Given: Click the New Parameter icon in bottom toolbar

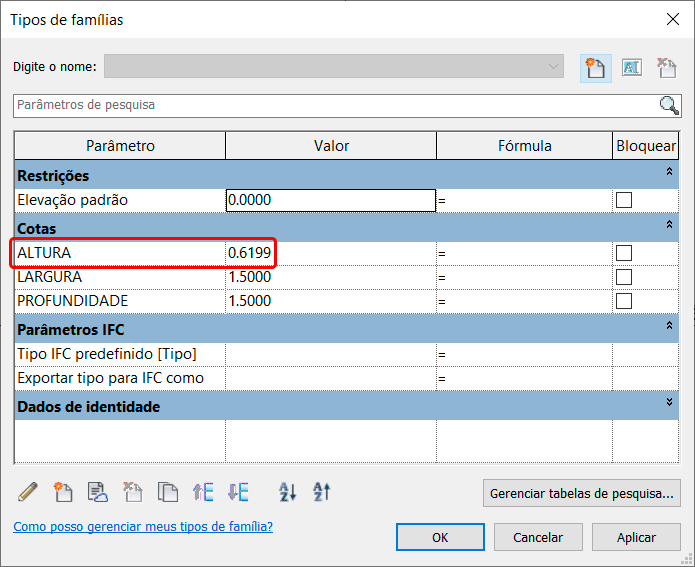Looking at the screenshot, I should 63,491.
